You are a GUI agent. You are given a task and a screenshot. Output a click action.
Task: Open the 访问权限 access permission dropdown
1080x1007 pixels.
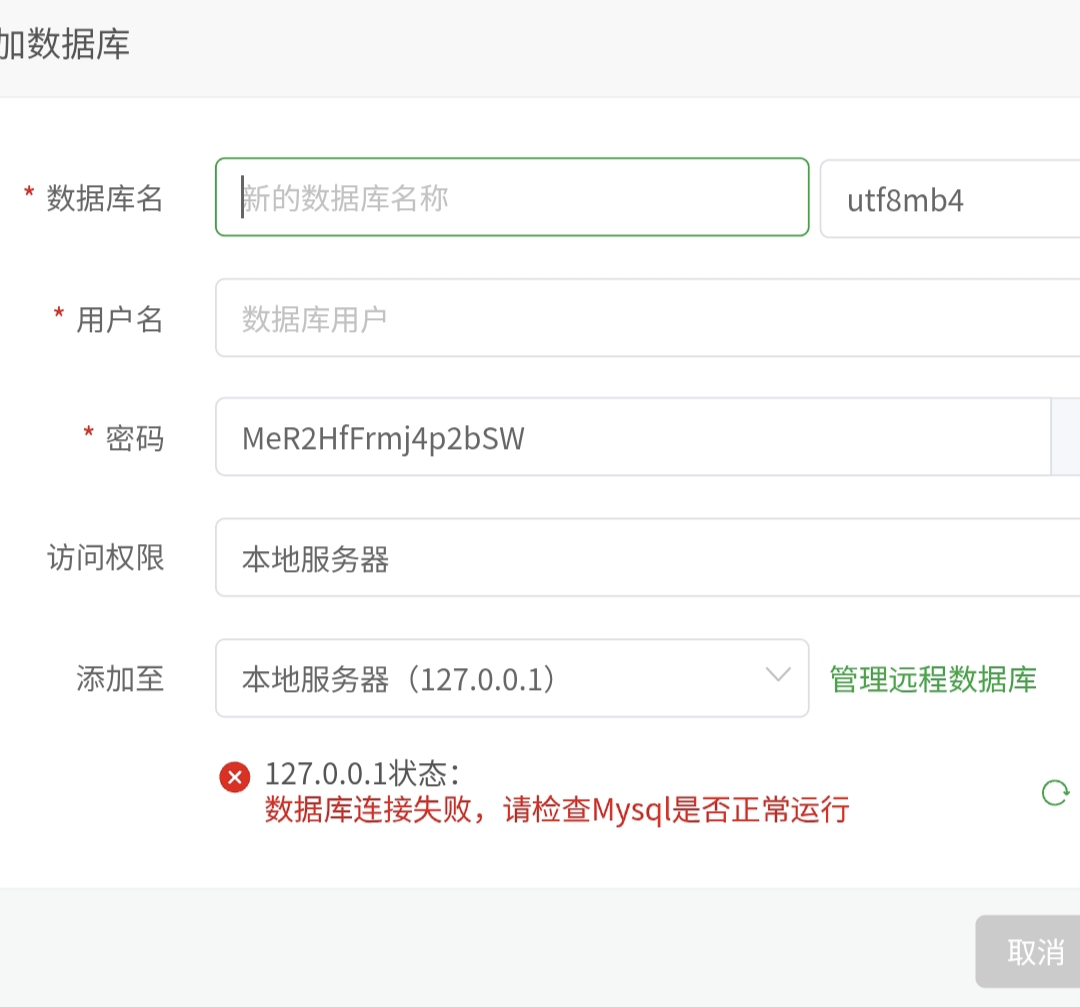pos(647,558)
